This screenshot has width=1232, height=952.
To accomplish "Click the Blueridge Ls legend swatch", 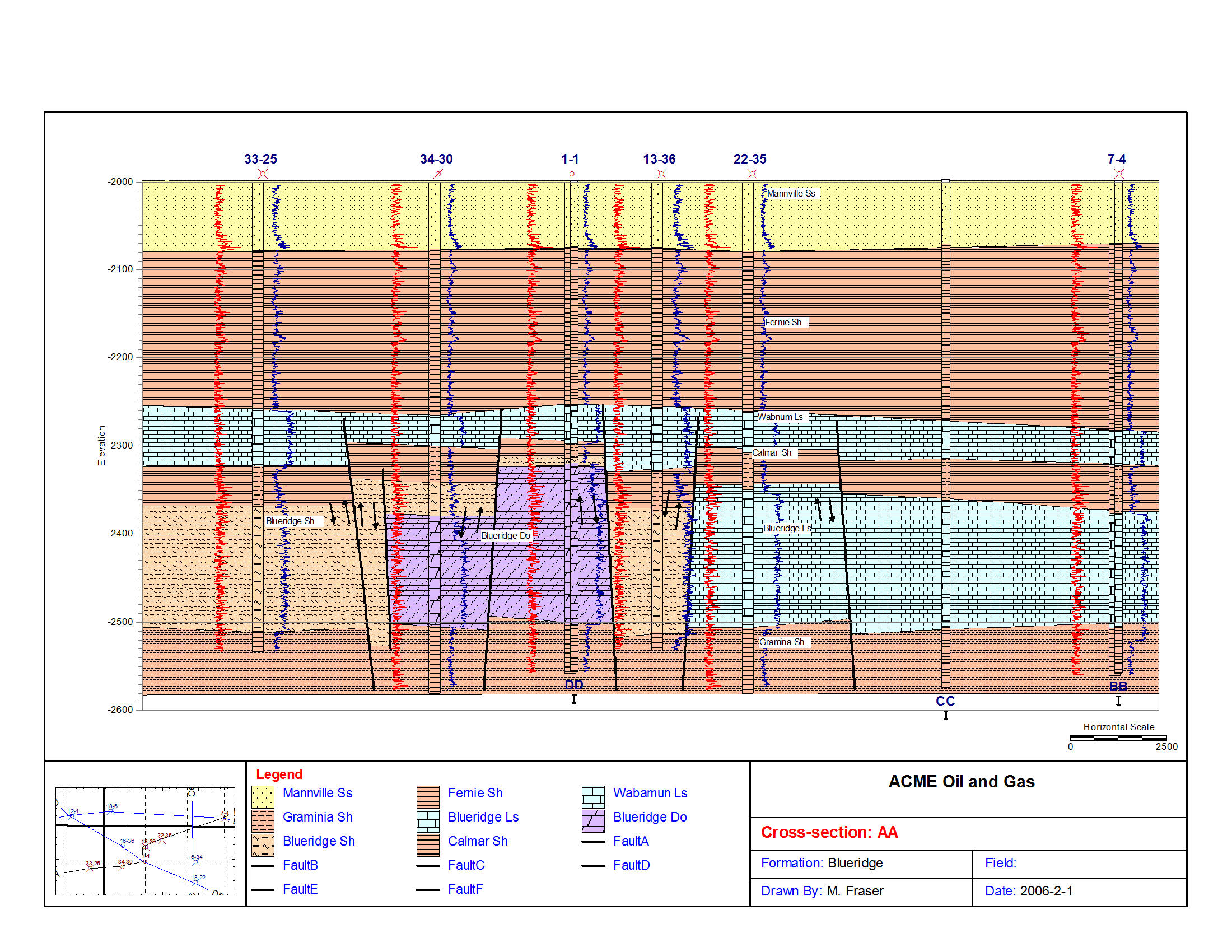I will coord(428,820).
